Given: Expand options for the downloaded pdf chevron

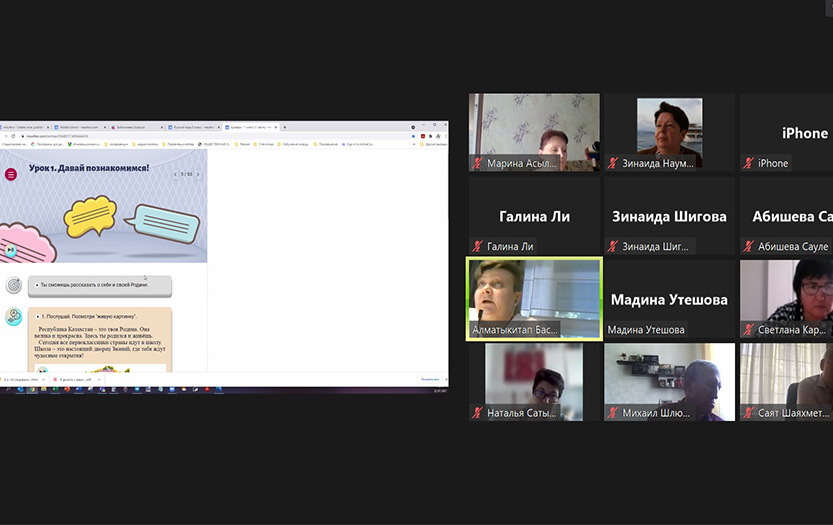Looking at the screenshot, I should 99,379.
